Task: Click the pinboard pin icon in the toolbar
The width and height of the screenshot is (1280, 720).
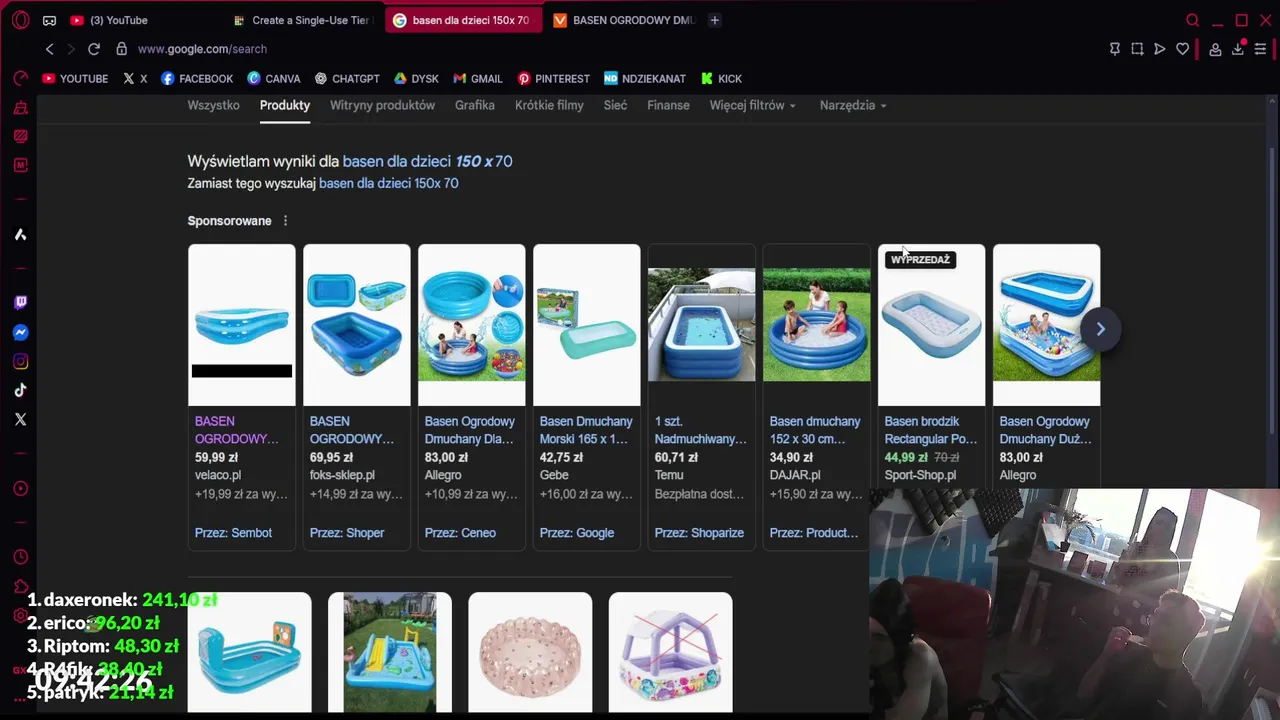Action: tap(1114, 49)
